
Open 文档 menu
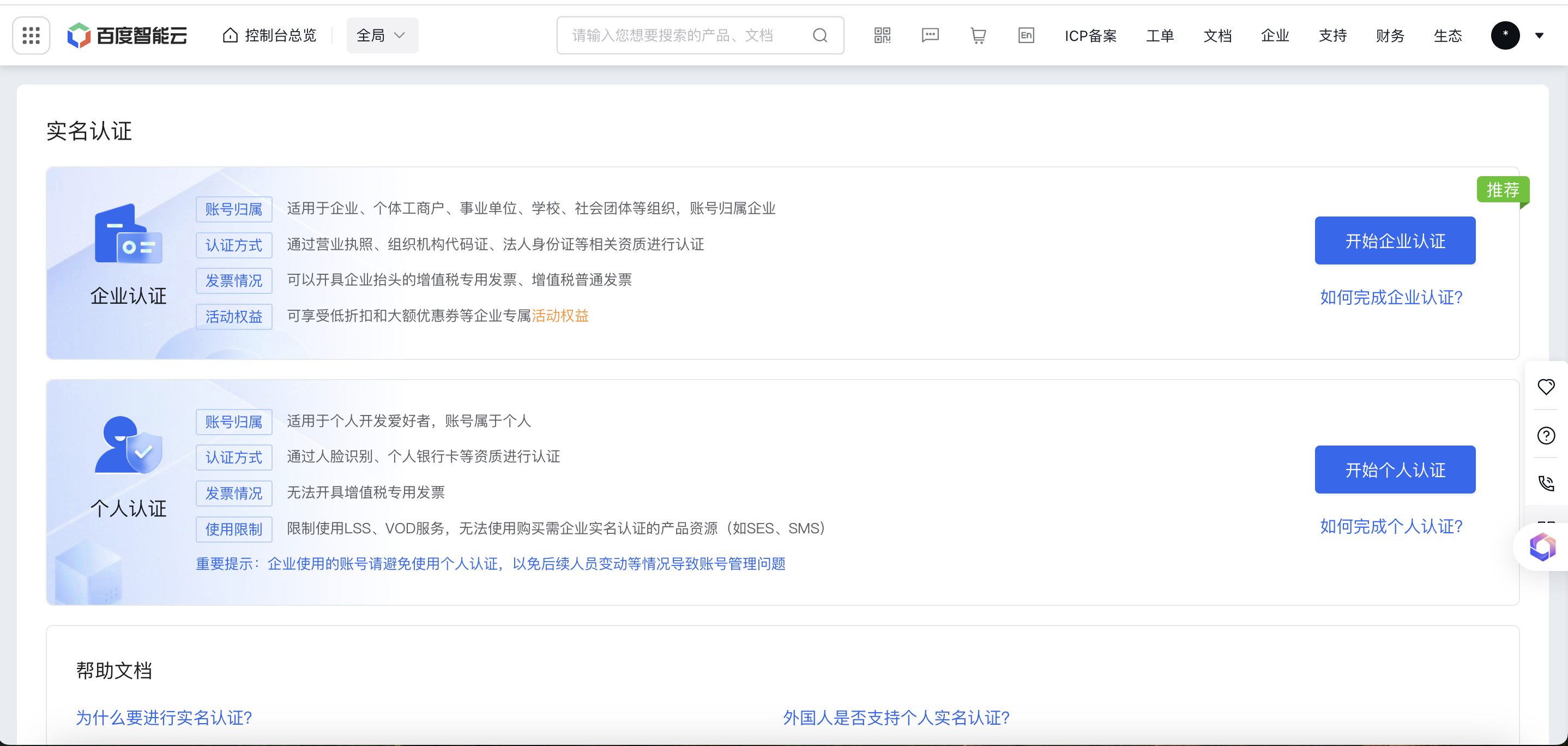[x=1217, y=36]
